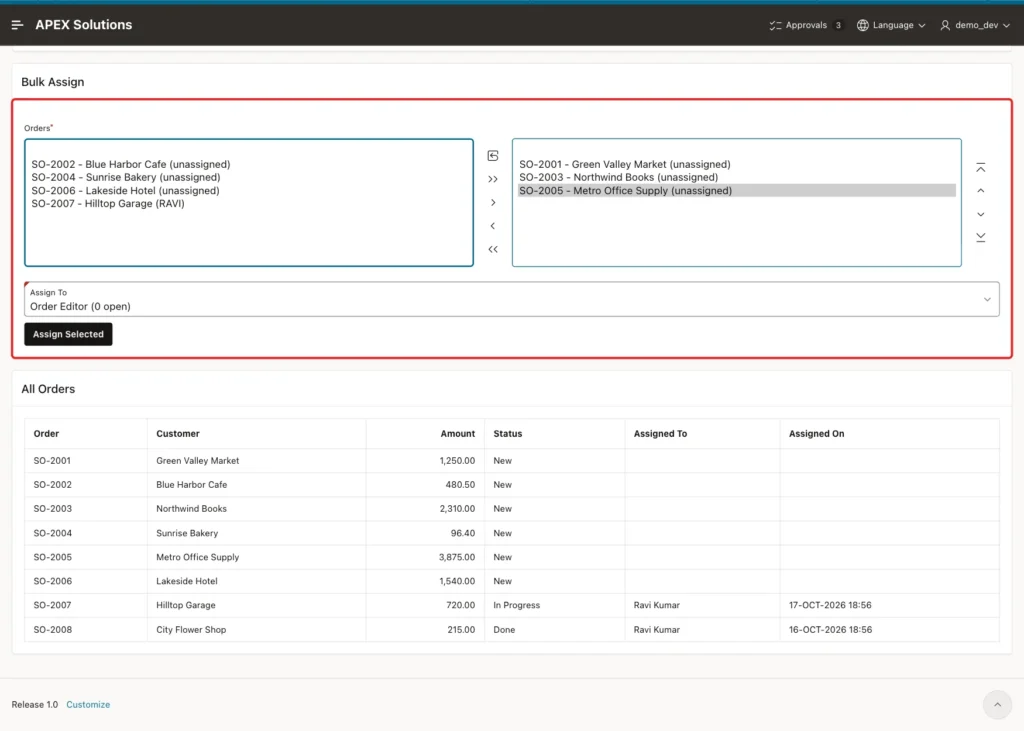Open the Approvals menu item
The image size is (1024, 731).
point(806,25)
